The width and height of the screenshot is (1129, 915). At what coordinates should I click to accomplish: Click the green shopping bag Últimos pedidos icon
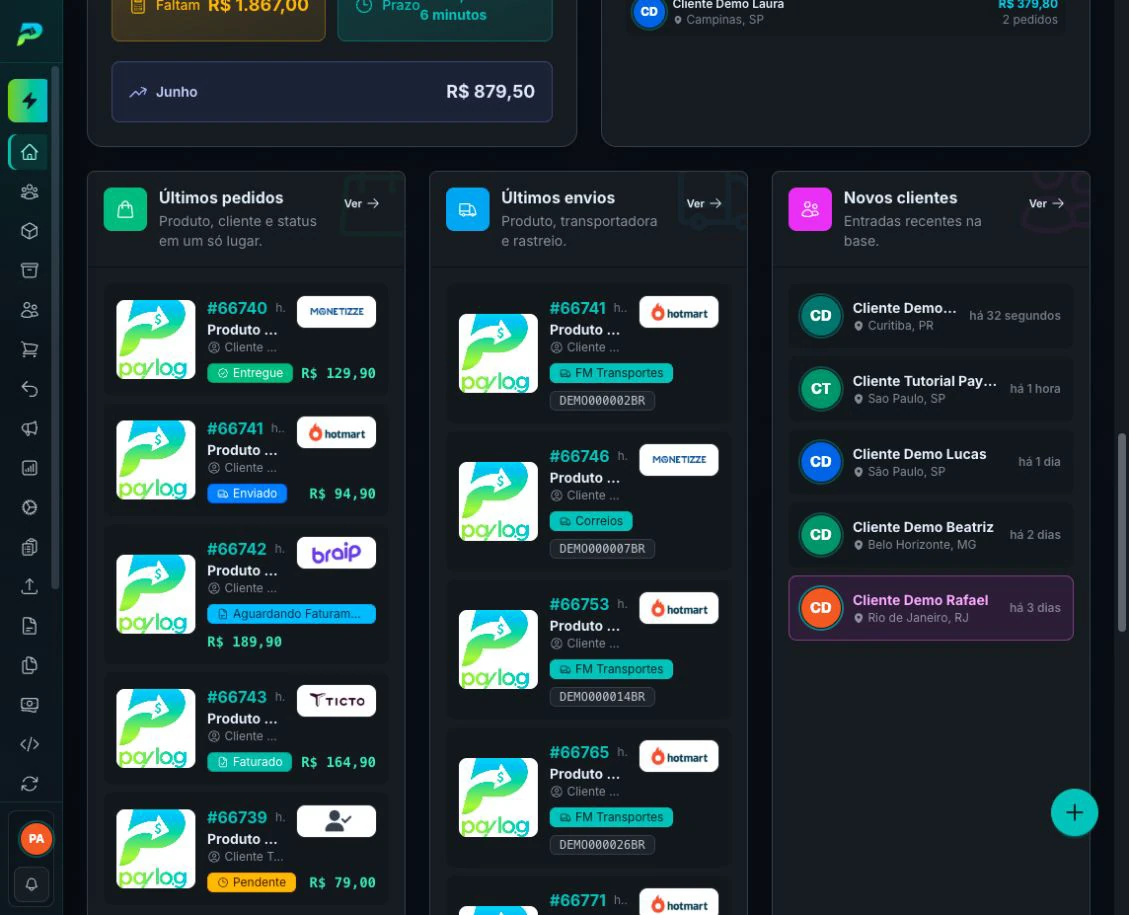pos(125,209)
